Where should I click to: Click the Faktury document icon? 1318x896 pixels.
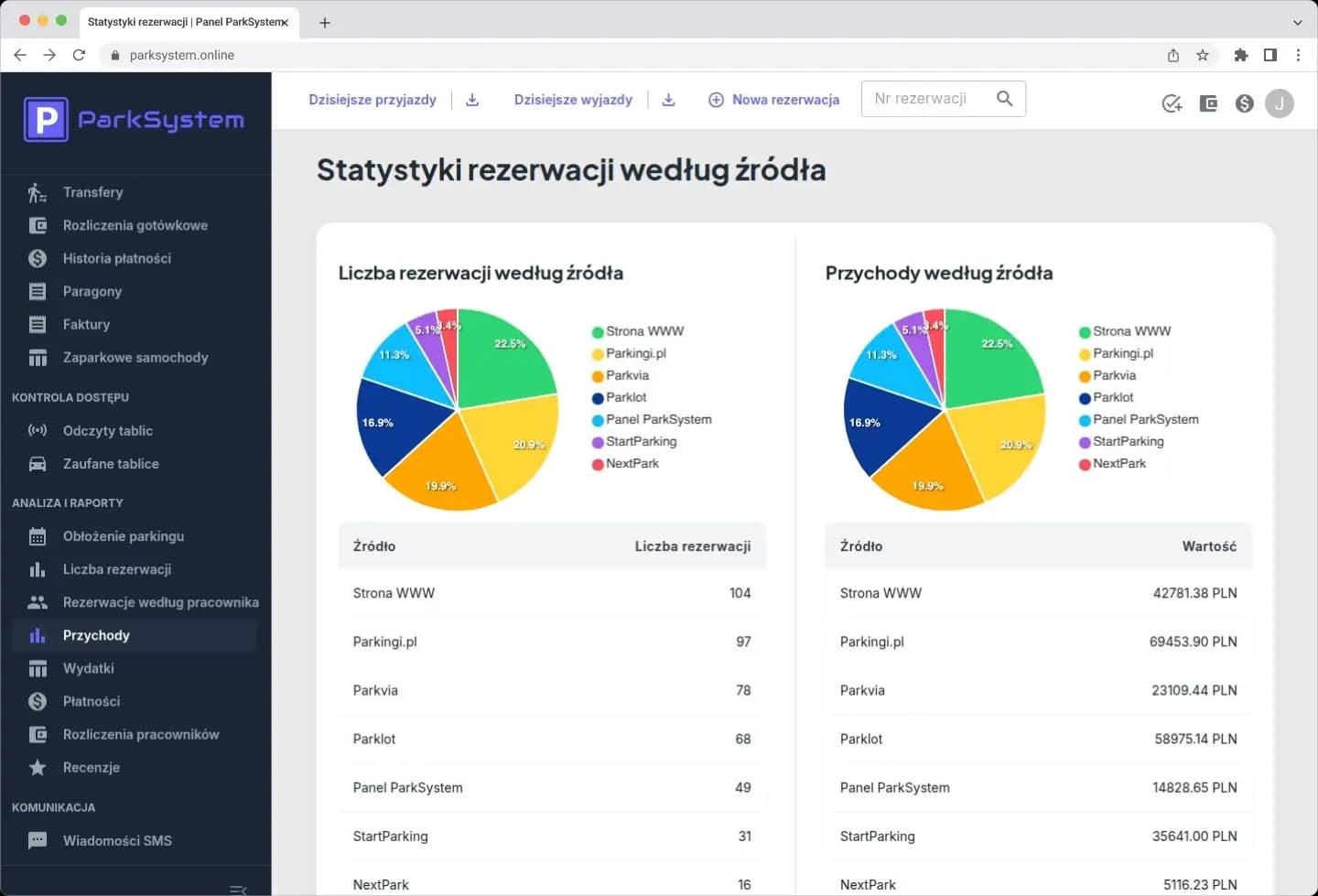(x=38, y=324)
